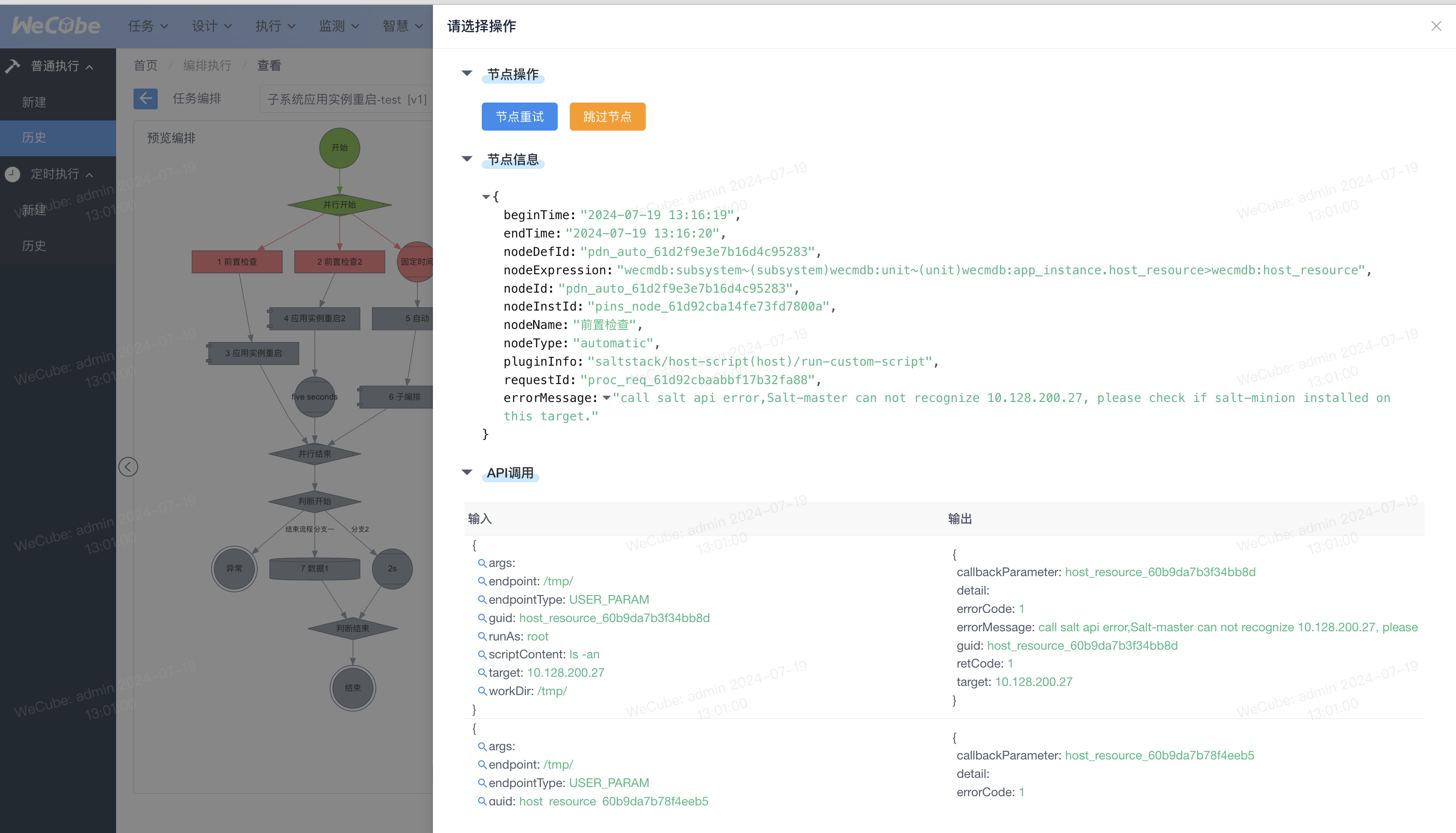Click callbackParameter host_resource_60b9da7b78f4eeb5 value
This screenshot has width=1456, height=833.
pos(1159,755)
